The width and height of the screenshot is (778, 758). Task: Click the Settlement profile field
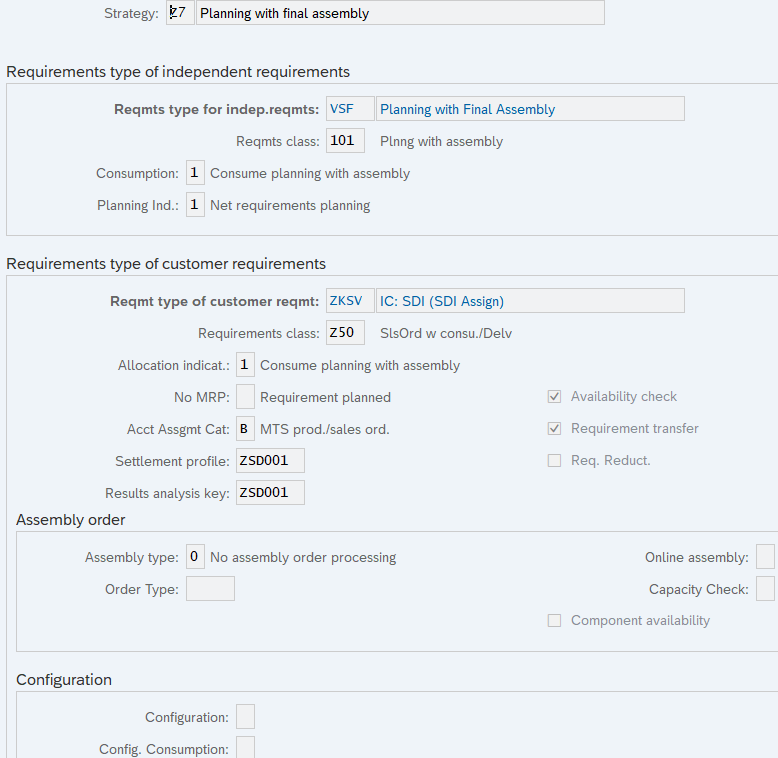pyautogui.click(x=270, y=461)
